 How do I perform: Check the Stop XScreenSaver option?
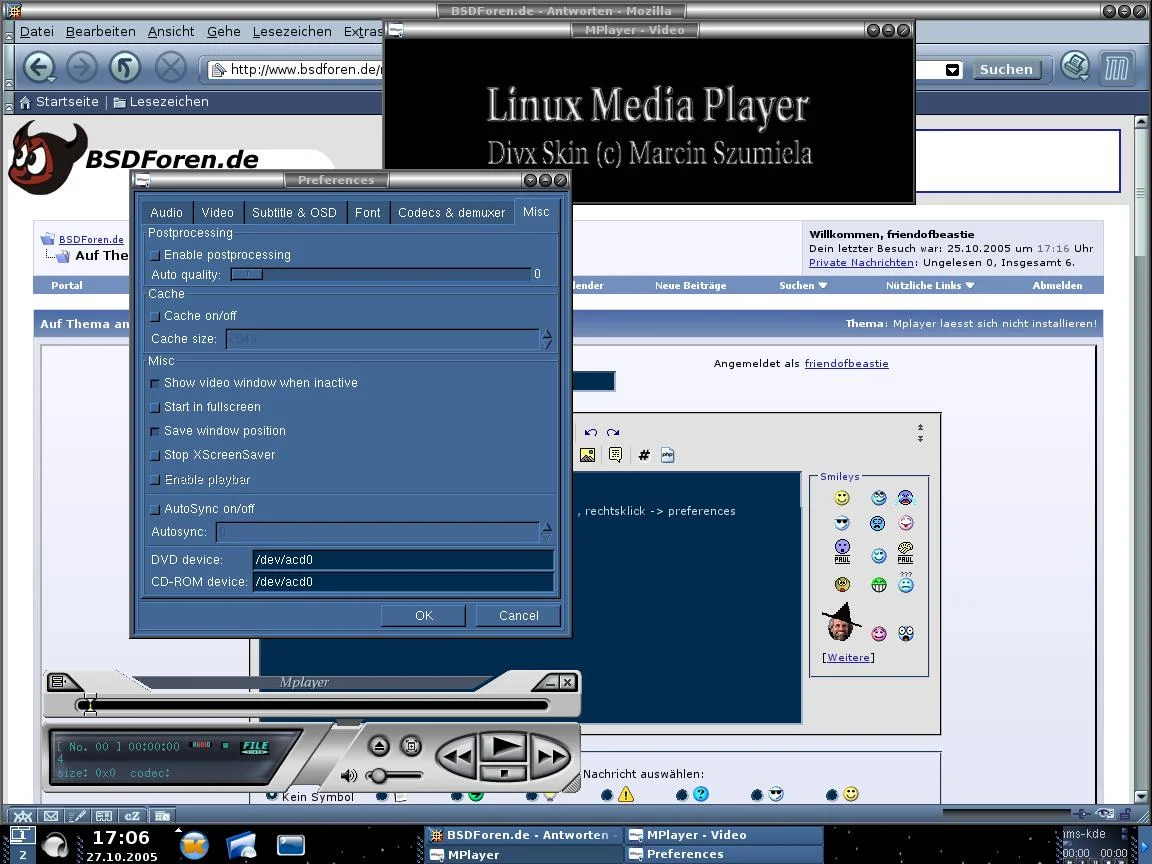coord(155,456)
